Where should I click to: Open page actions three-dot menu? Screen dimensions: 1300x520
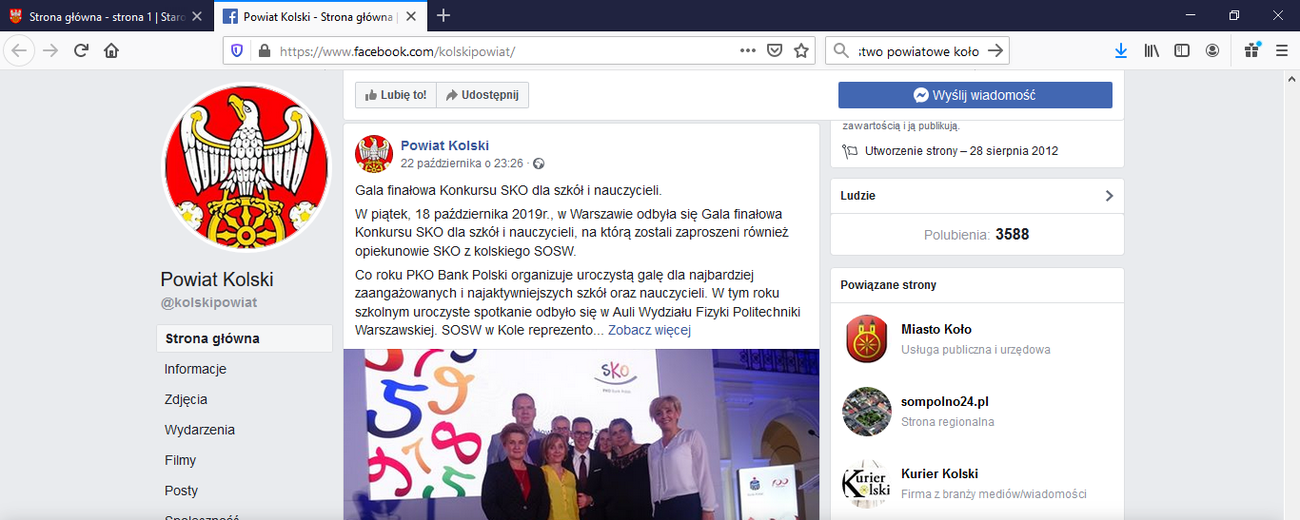coord(748,50)
